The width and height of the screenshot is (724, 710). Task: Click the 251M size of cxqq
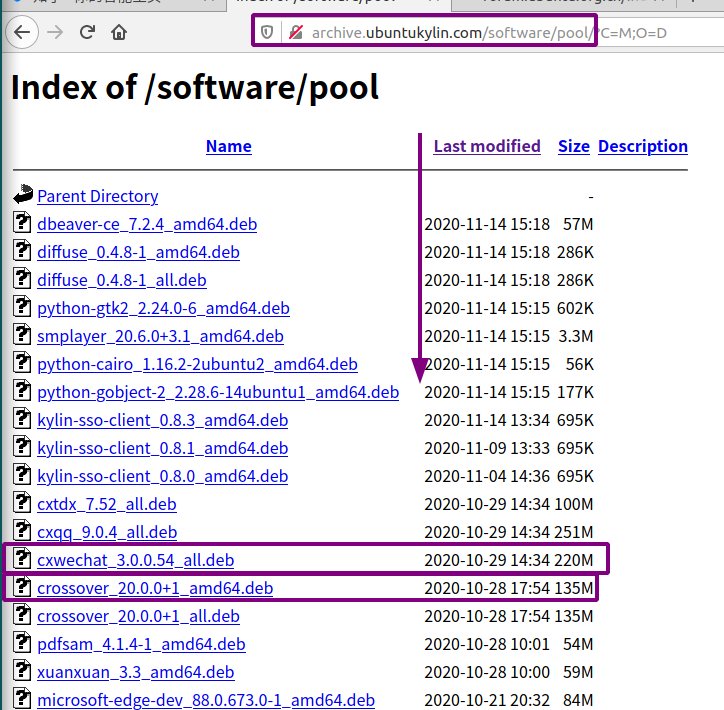coord(574,532)
